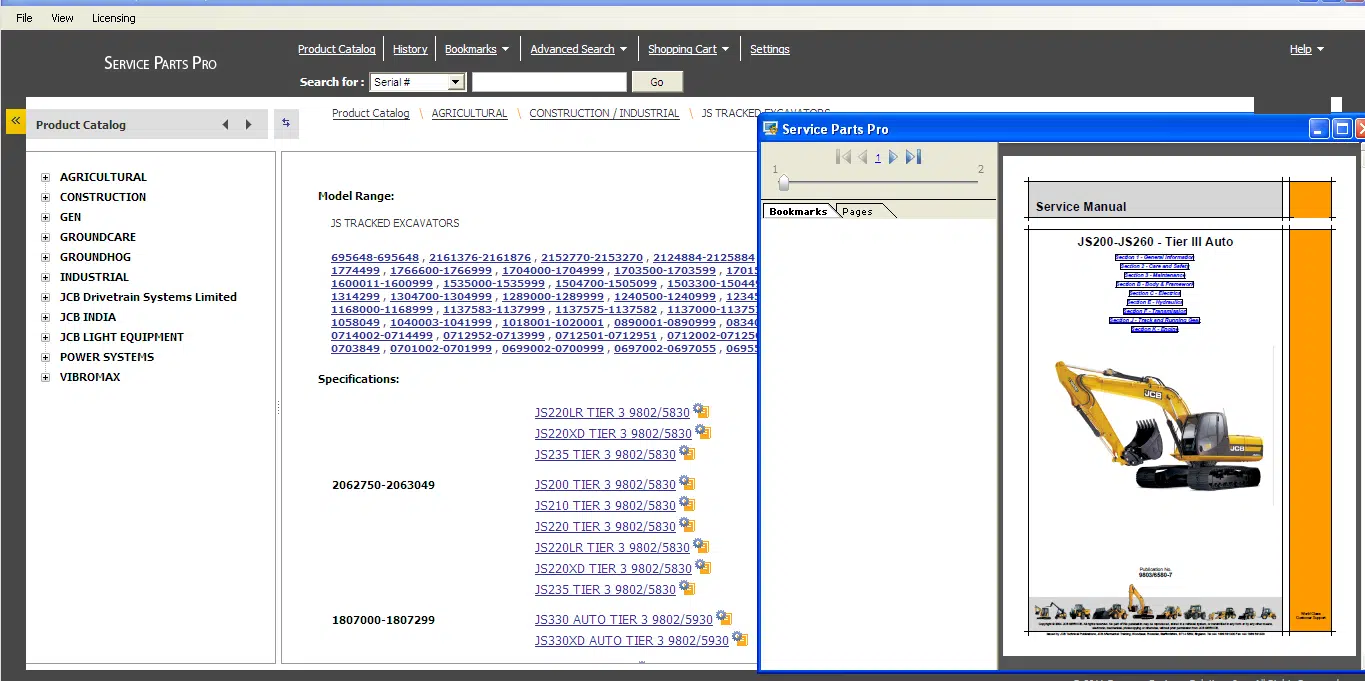
Task: Expand the JCB INDIA tree node
Action: [45, 317]
